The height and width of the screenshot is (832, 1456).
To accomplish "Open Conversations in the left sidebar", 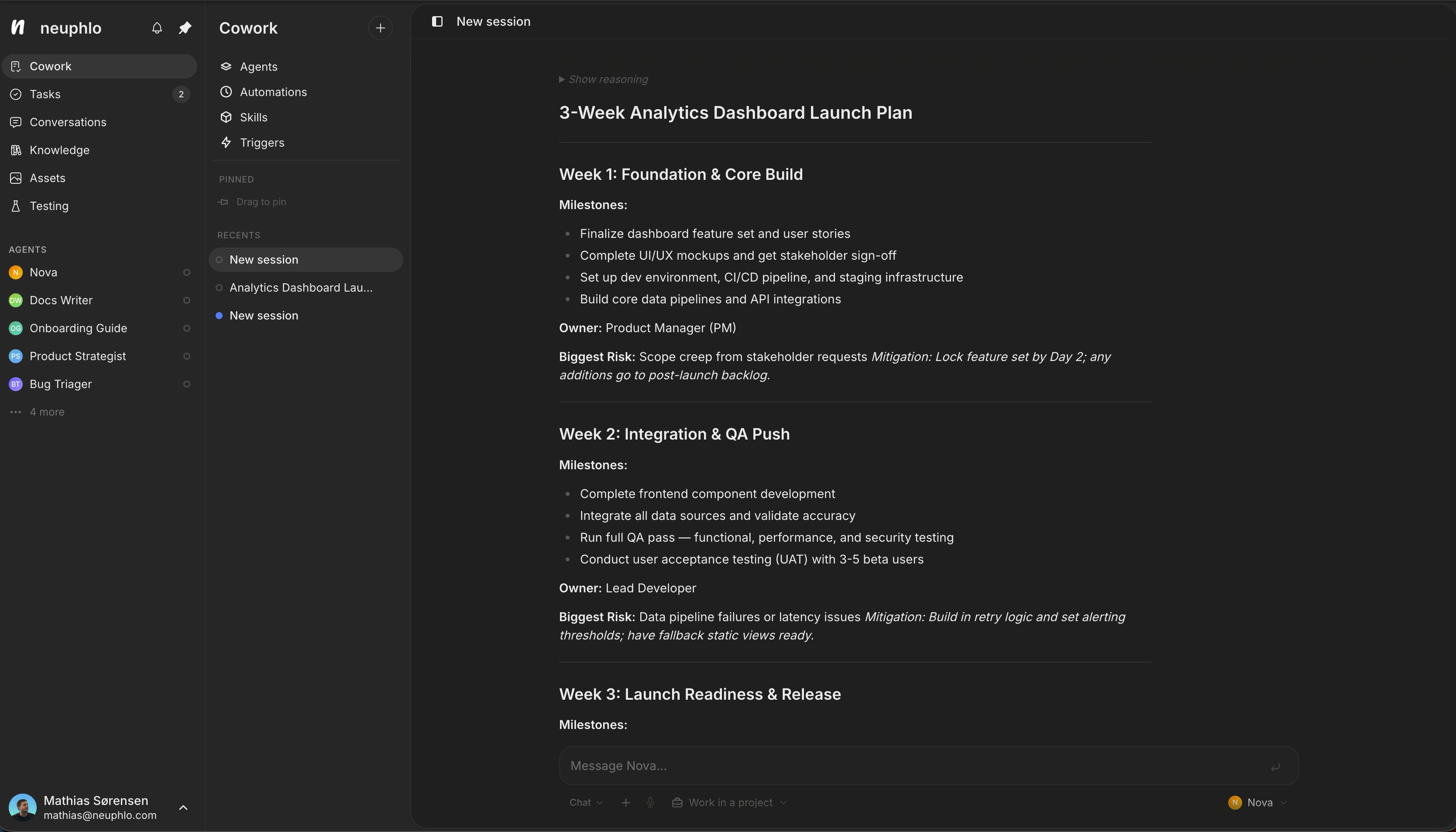I will click(x=99, y=122).
